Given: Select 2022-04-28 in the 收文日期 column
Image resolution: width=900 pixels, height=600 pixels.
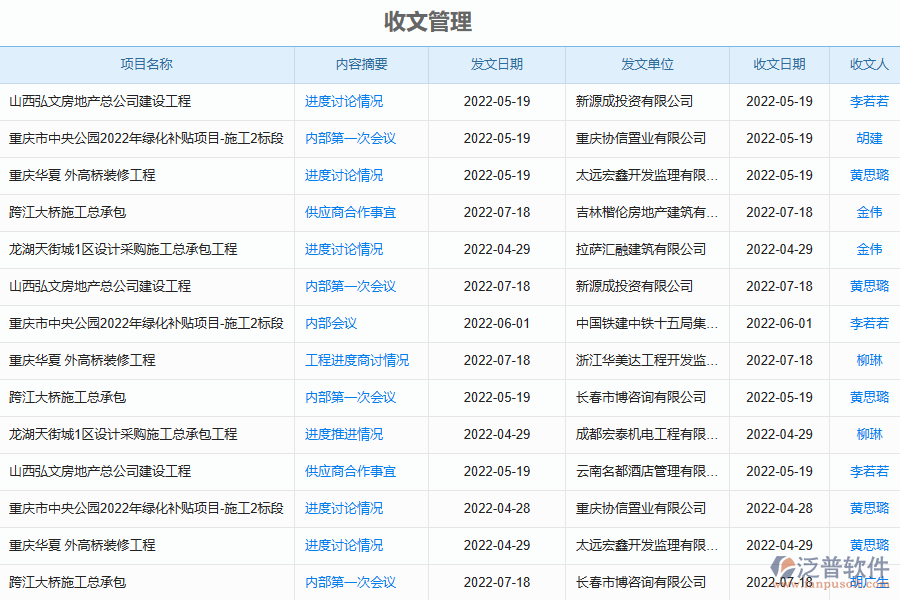Looking at the screenshot, I should 779,508.
